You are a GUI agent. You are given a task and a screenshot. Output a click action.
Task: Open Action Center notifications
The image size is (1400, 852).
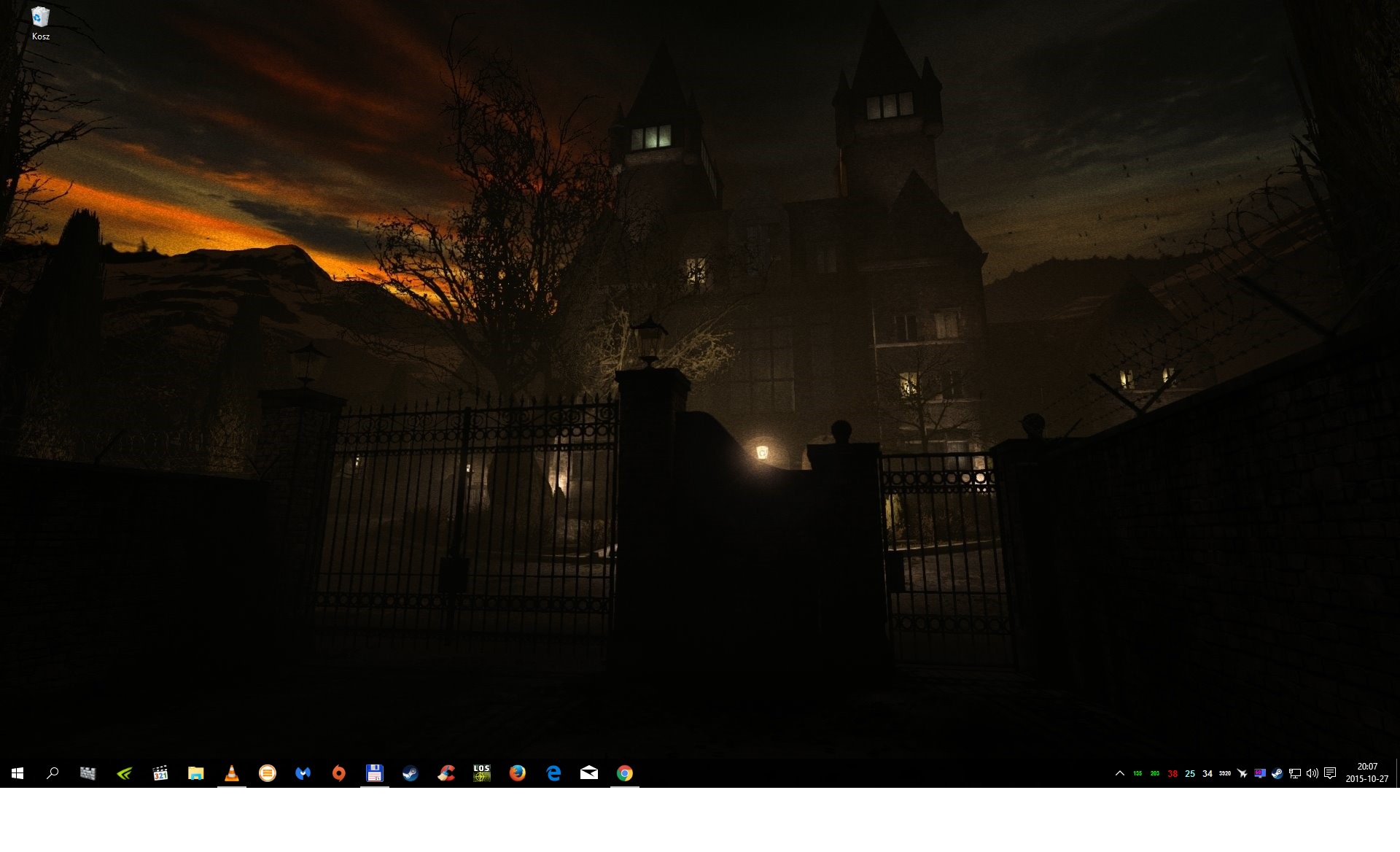click(1330, 773)
